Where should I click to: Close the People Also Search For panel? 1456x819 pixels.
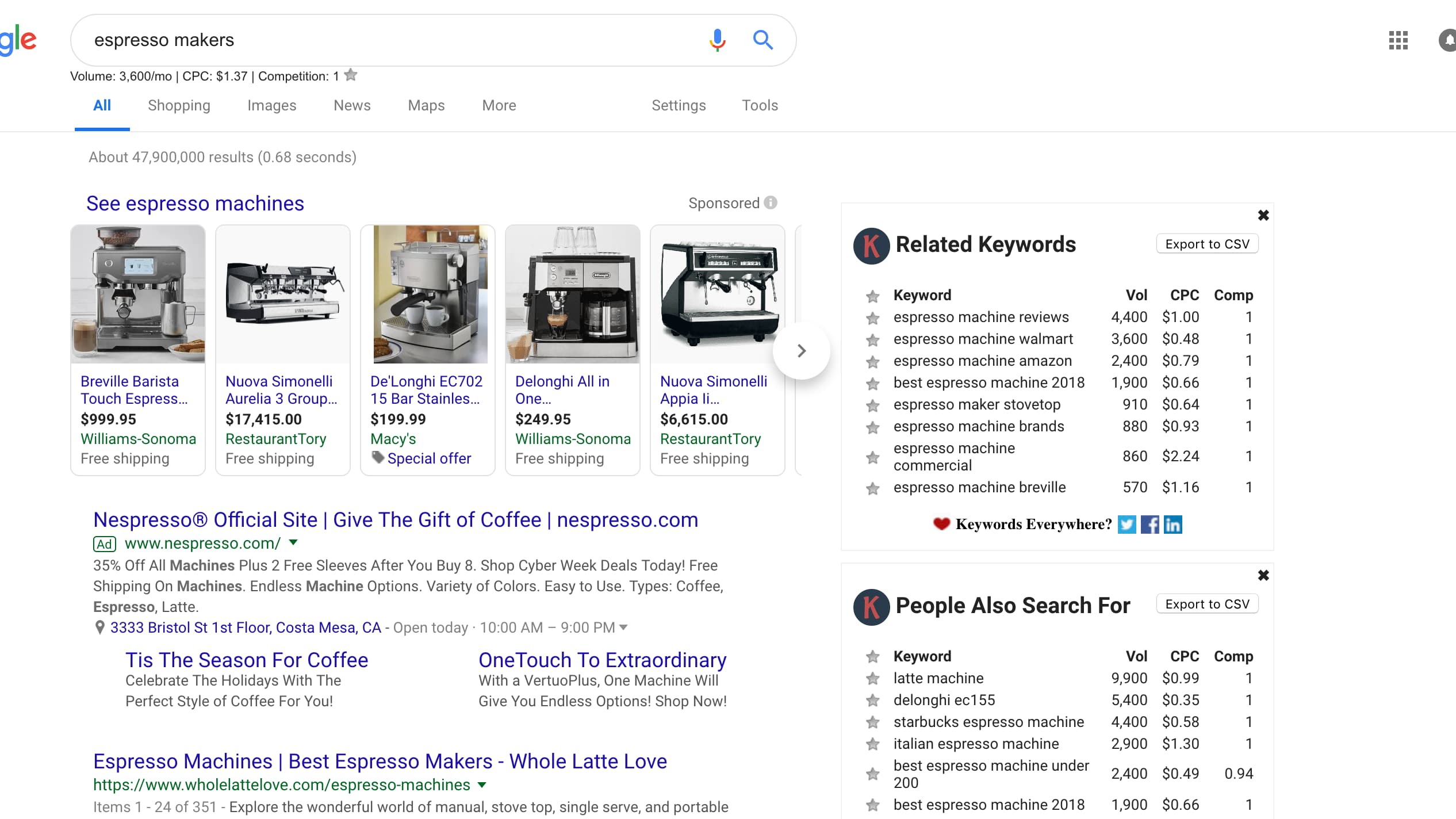[1263, 575]
